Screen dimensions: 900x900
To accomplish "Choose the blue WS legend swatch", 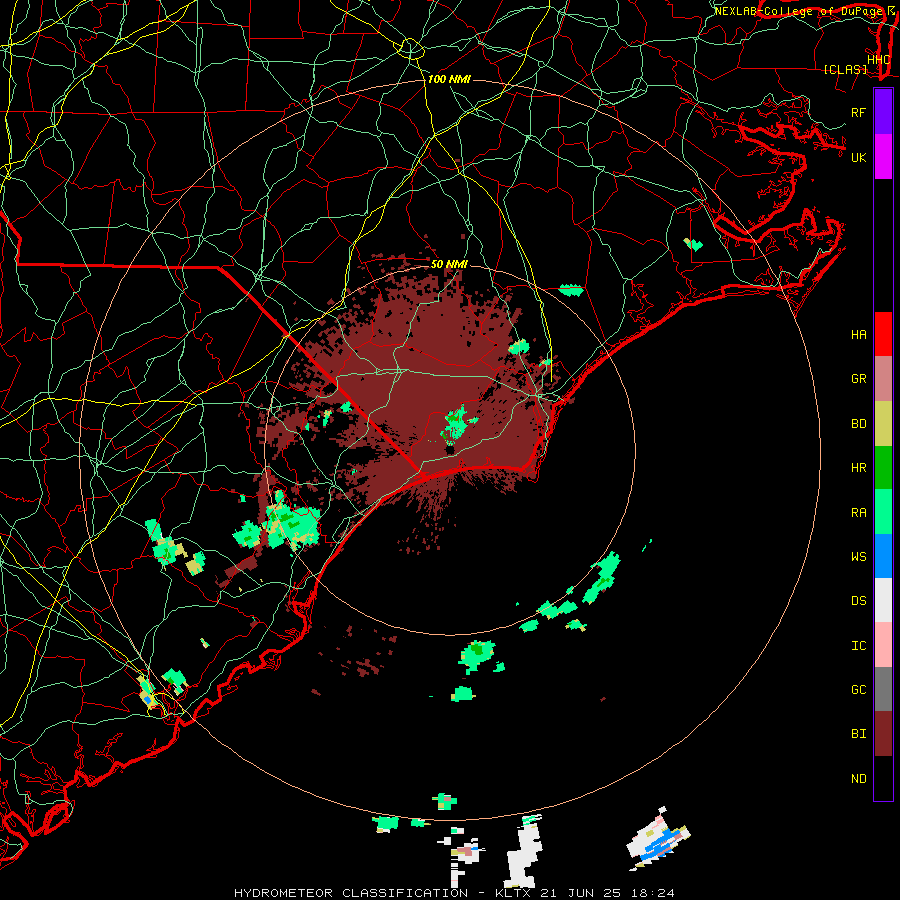I will 883,556.
